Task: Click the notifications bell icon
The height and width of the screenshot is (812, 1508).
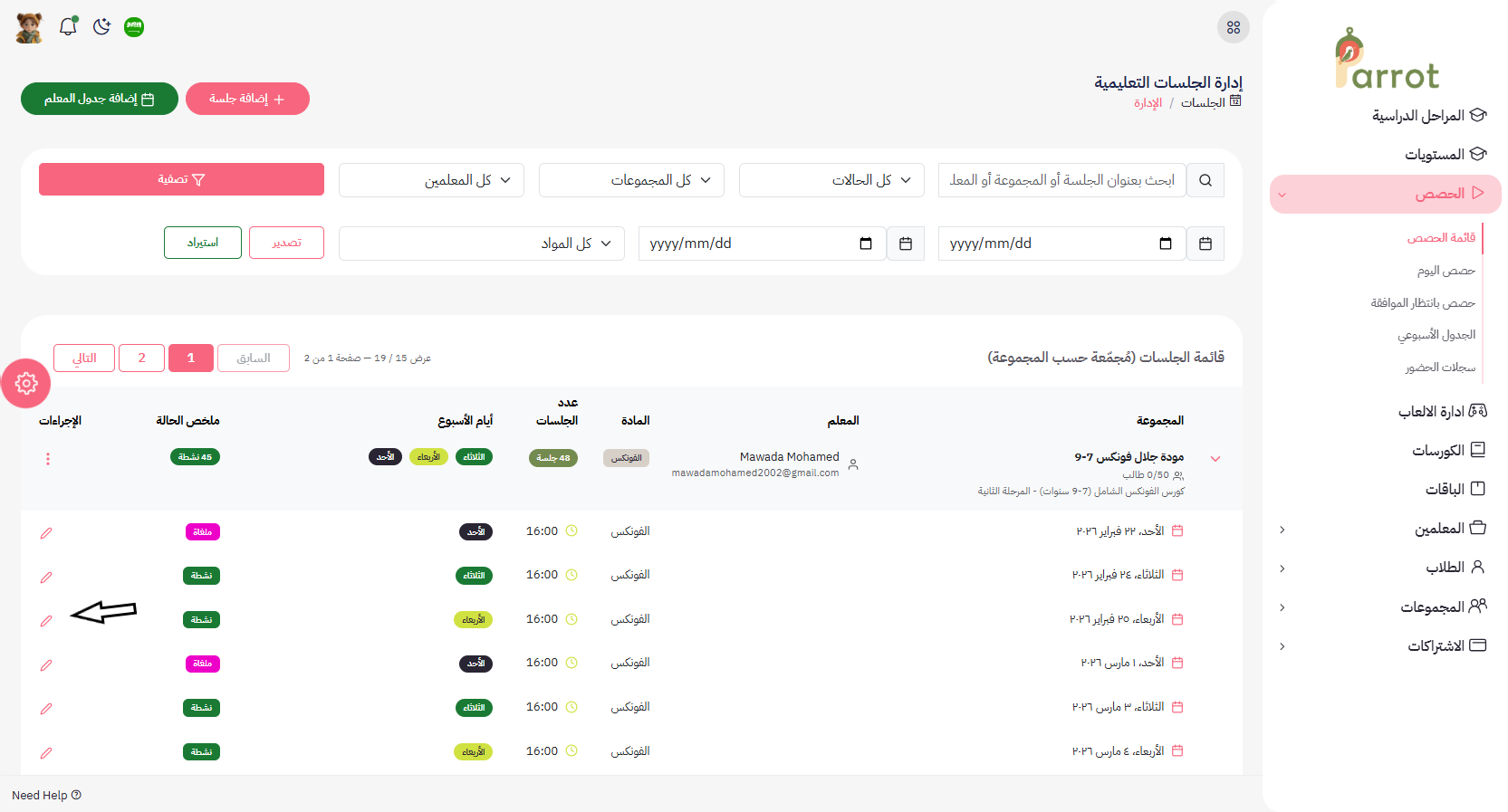Action: coord(68,27)
